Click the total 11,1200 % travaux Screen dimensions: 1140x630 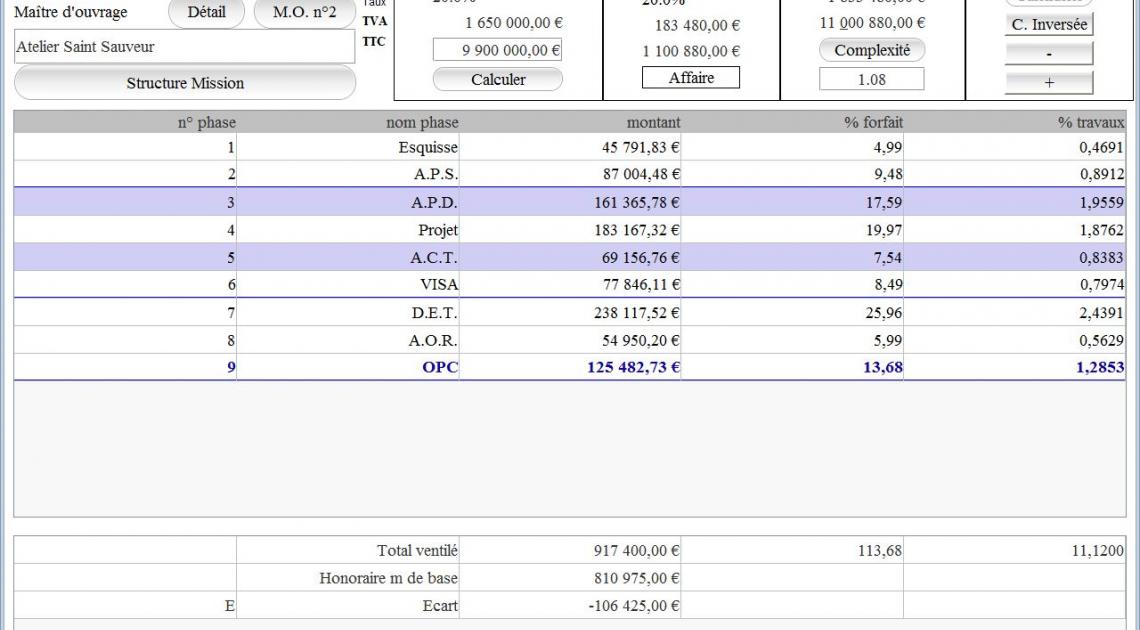tap(1098, 551)
